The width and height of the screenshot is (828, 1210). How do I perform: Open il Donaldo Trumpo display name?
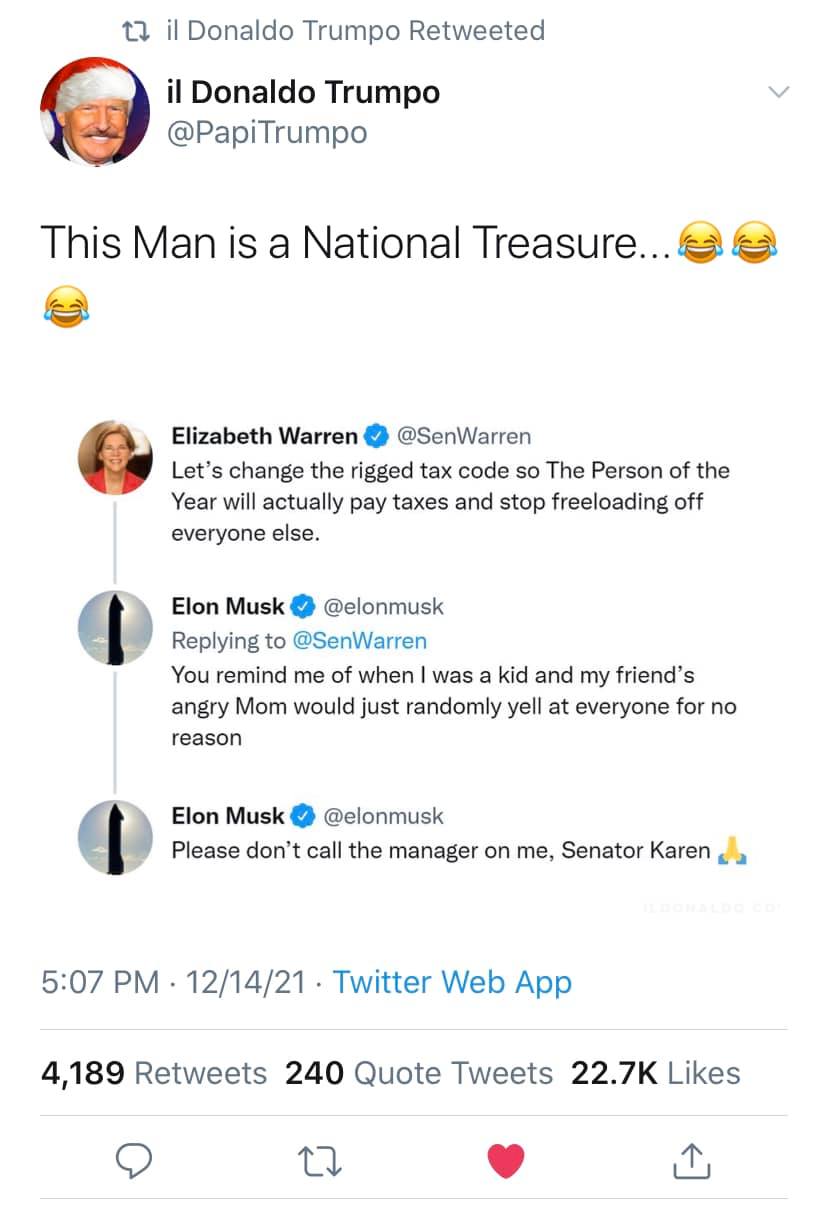coord(304,93)
